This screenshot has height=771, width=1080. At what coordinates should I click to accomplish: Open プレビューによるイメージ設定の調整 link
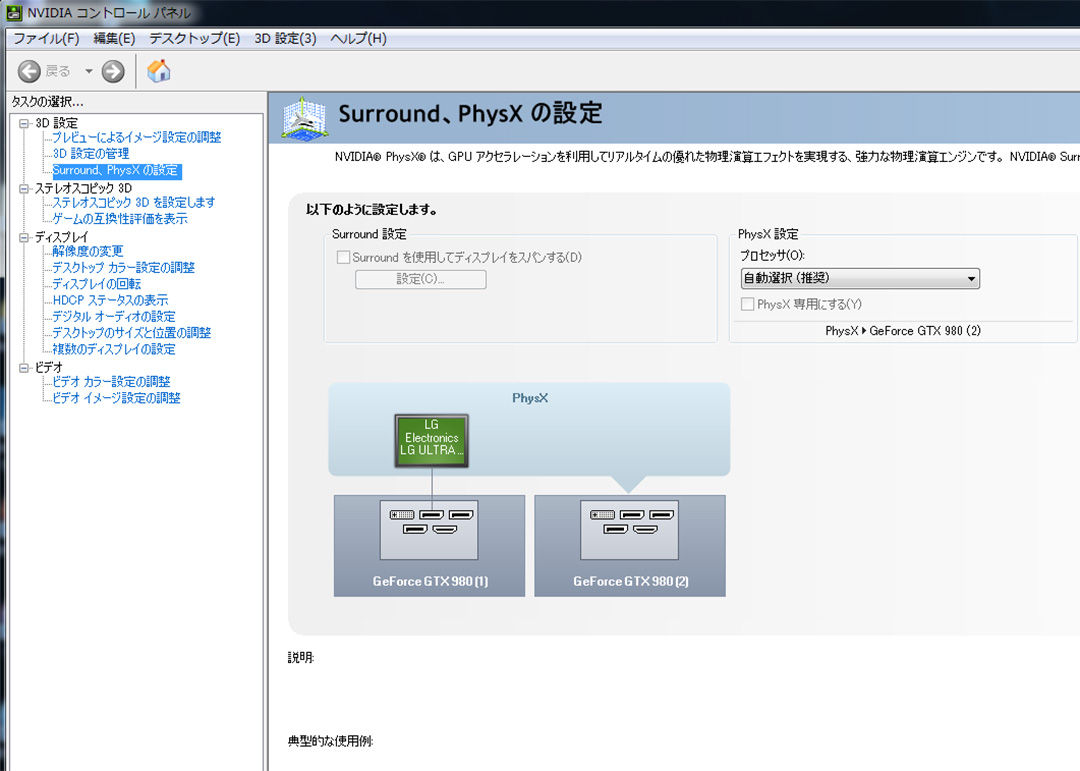point(137,137)
